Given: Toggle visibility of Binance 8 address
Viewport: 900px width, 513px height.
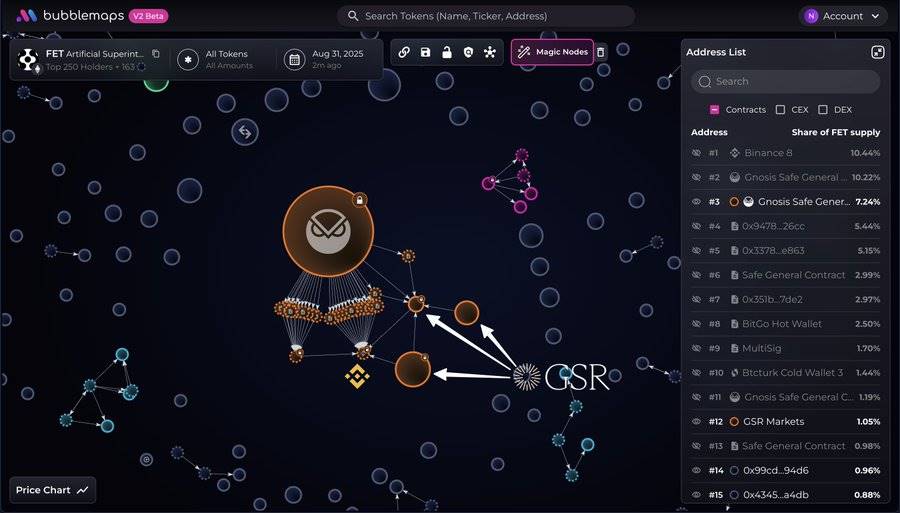Looking at the screenshot, I should [697, 153].
